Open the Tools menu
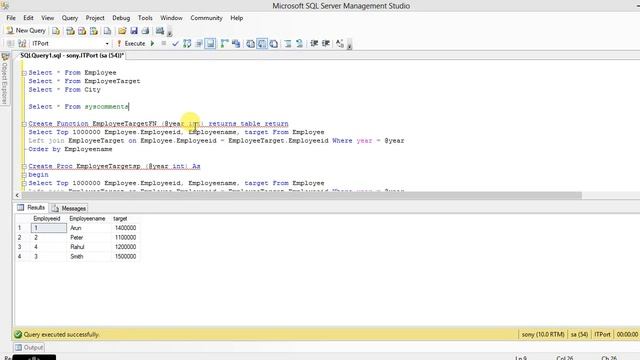 145,18
